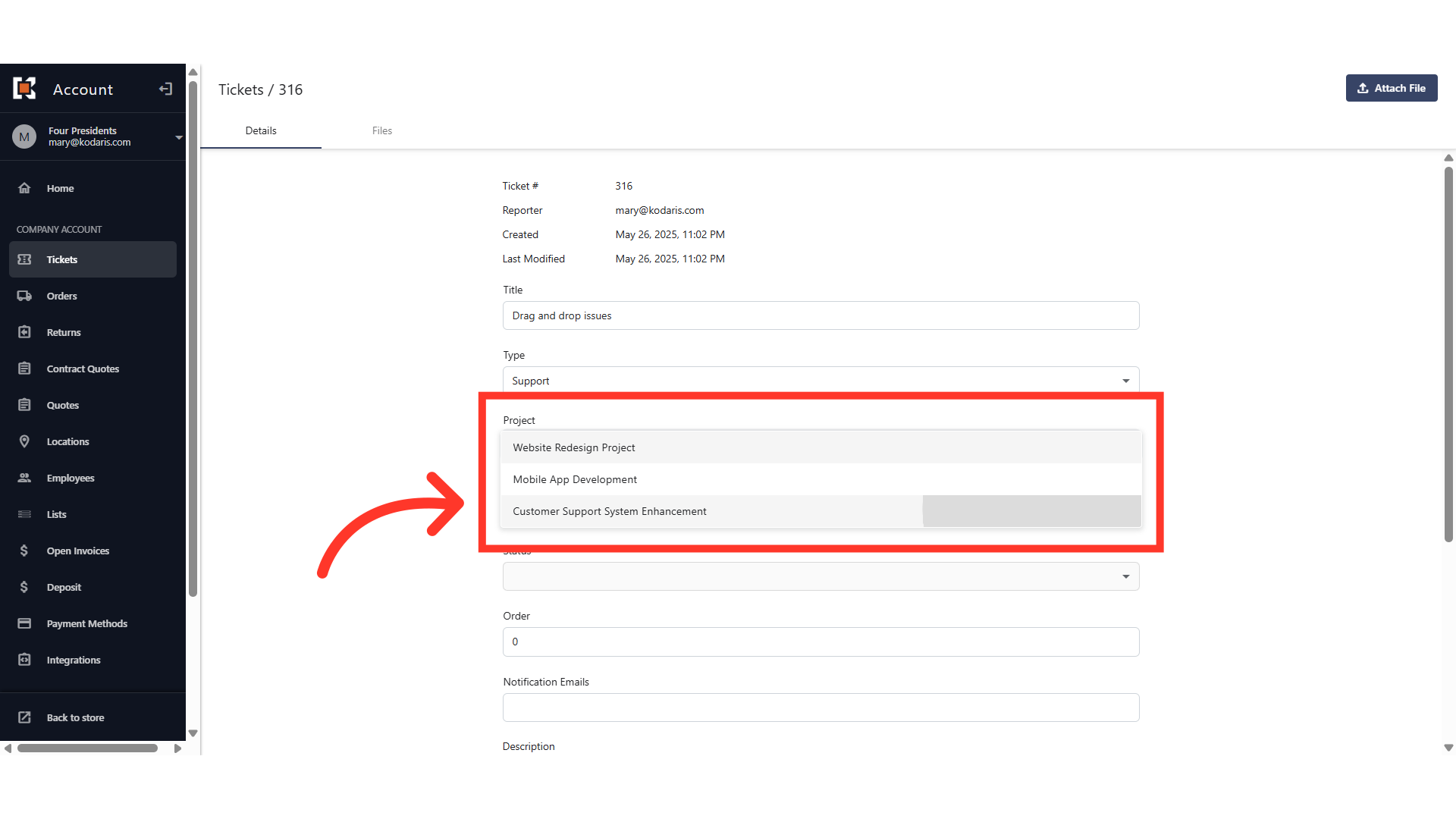Click the Notification Emails input field
The height and width of the screenshot is (819, 1456).
pos(821,708)
